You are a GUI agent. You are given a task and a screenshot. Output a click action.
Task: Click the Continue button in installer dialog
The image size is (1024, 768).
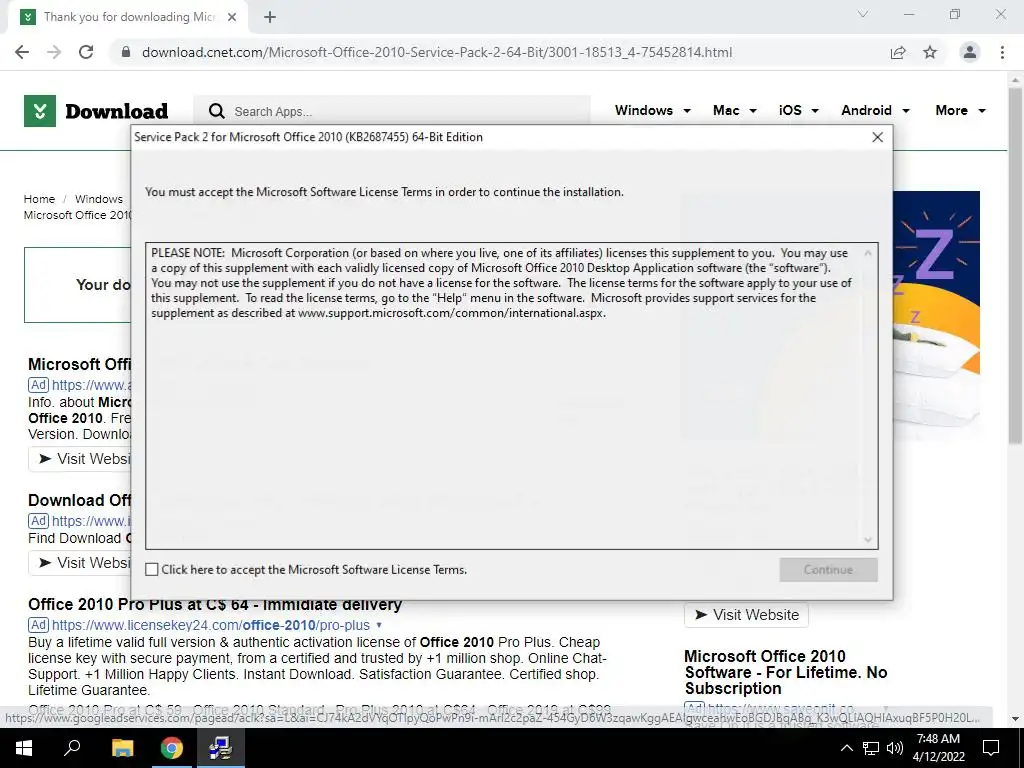point(828,569)
